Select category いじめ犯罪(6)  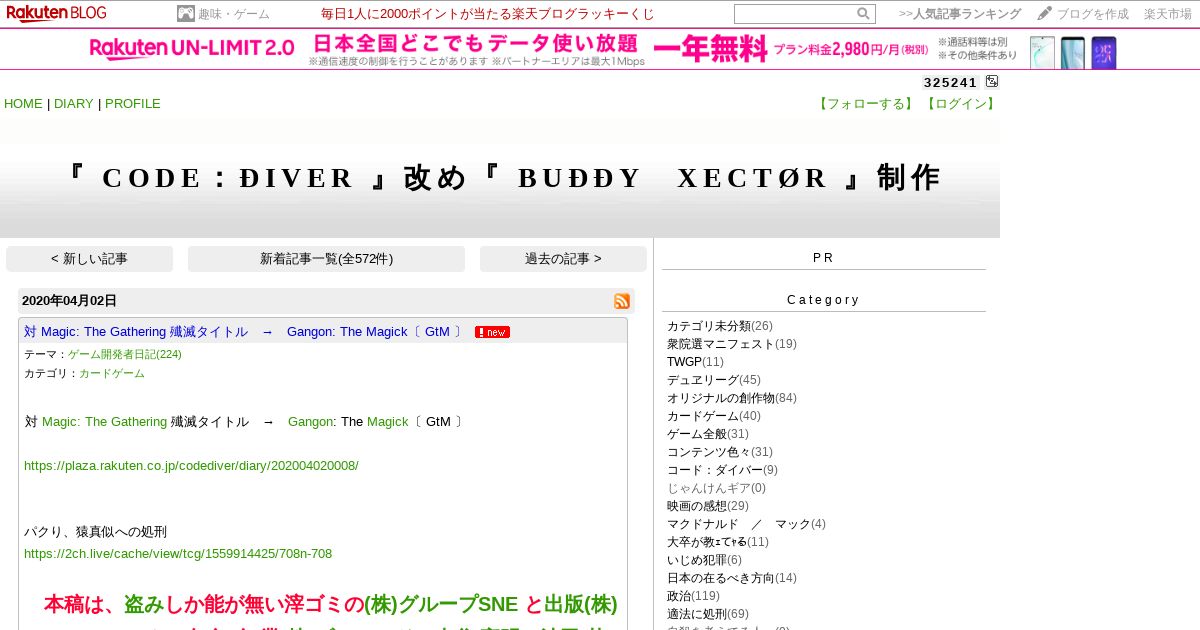705,560
